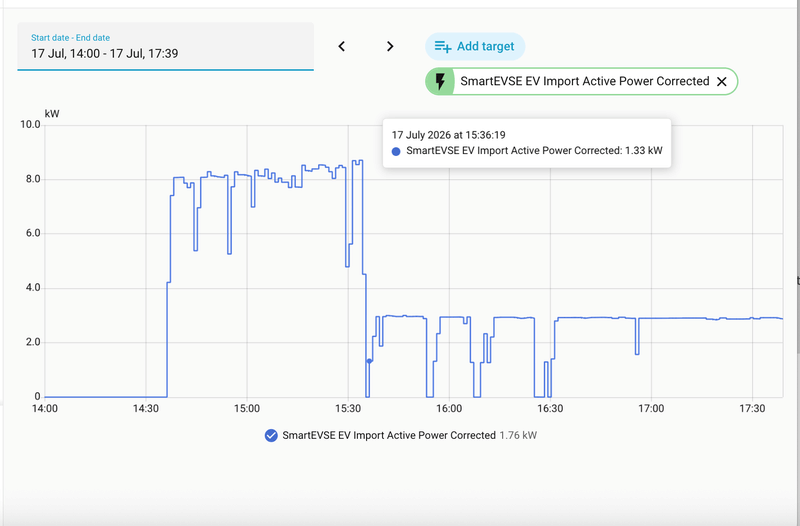Viewport: 800px width, 526px height.
Task: Click the highlighted 1.33 kW data point
Action: (369, 361)
